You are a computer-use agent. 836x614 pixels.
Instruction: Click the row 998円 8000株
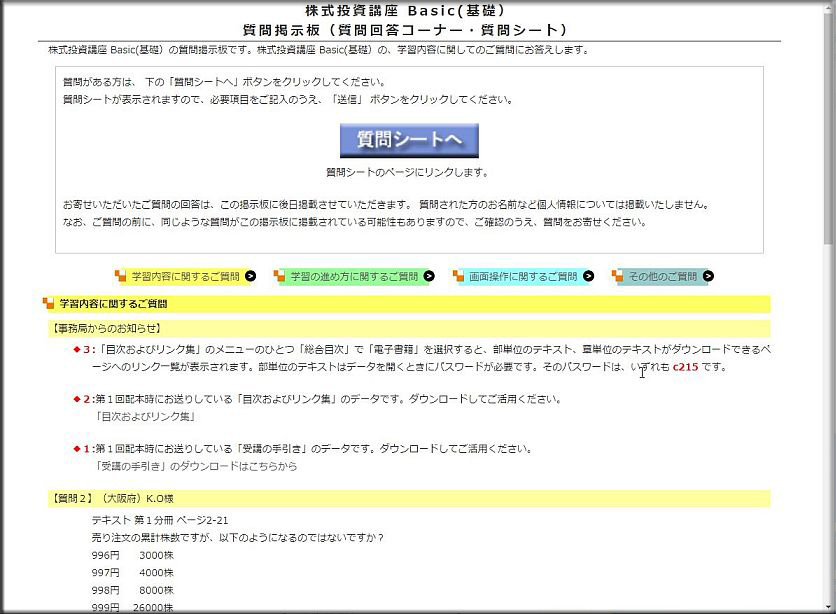pos(133,591)
